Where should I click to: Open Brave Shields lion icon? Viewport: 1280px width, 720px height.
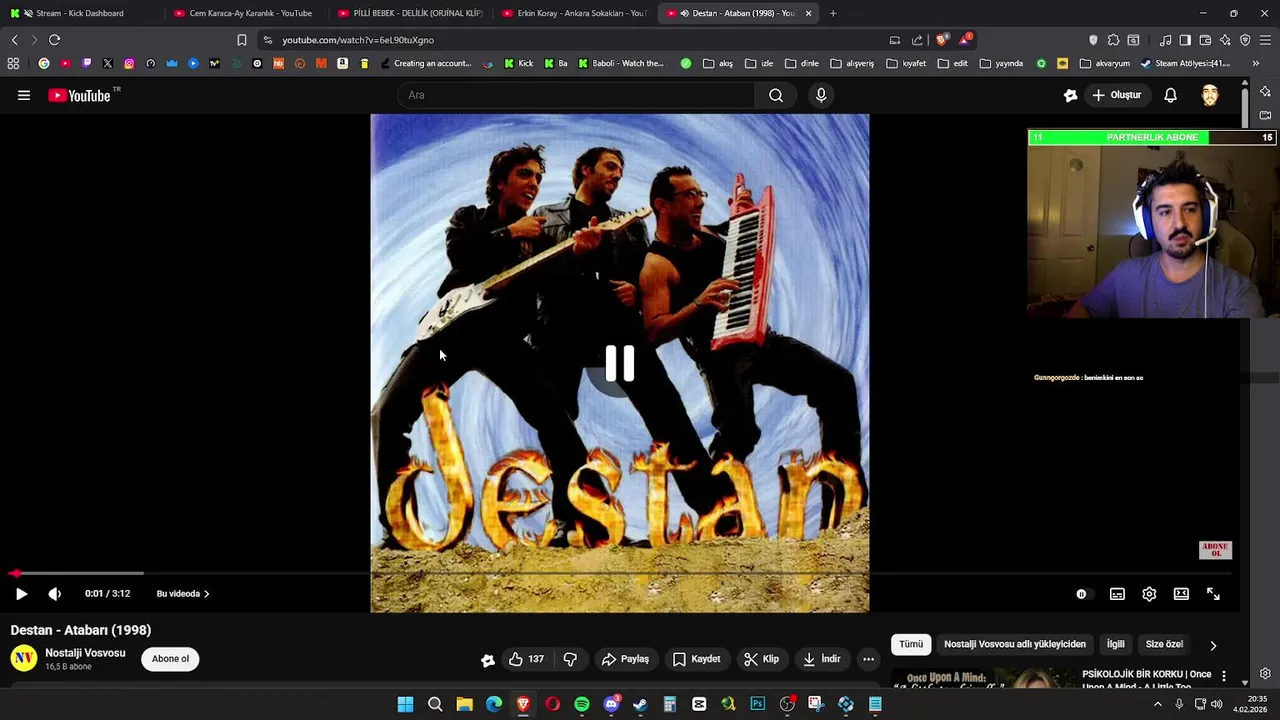coord(941,40)
